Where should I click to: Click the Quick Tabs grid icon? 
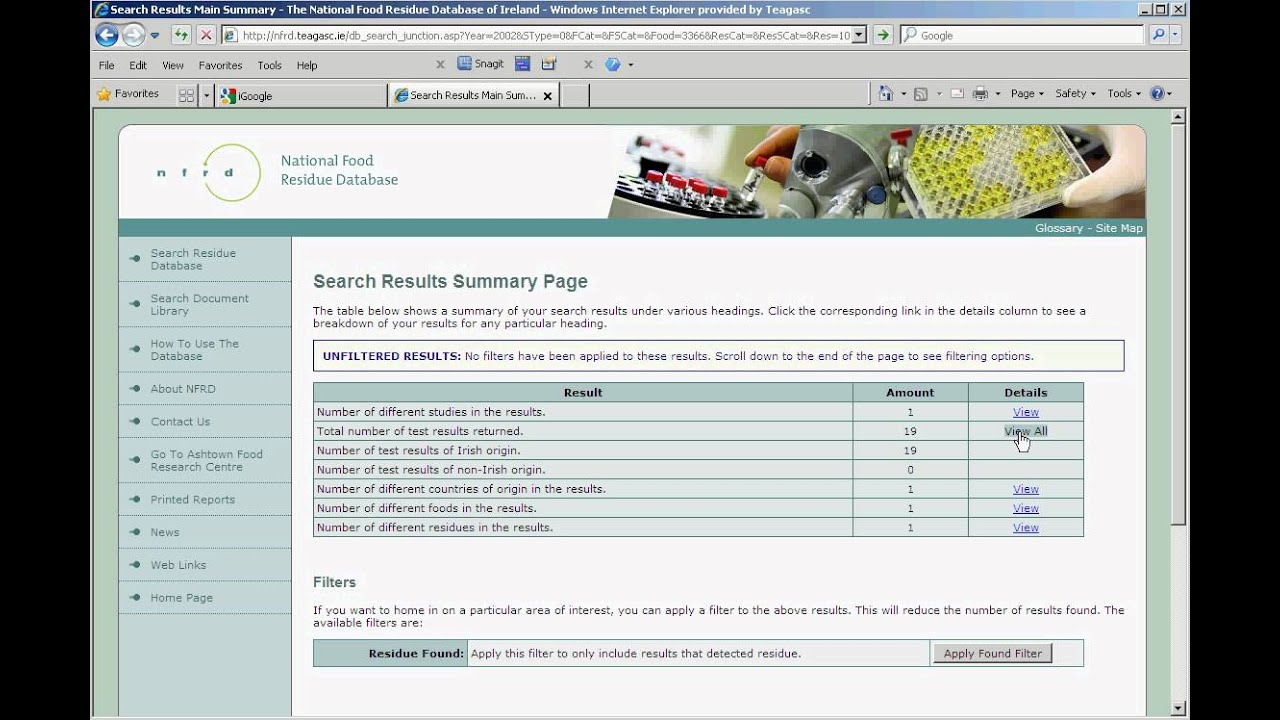(x=186, y=95)
